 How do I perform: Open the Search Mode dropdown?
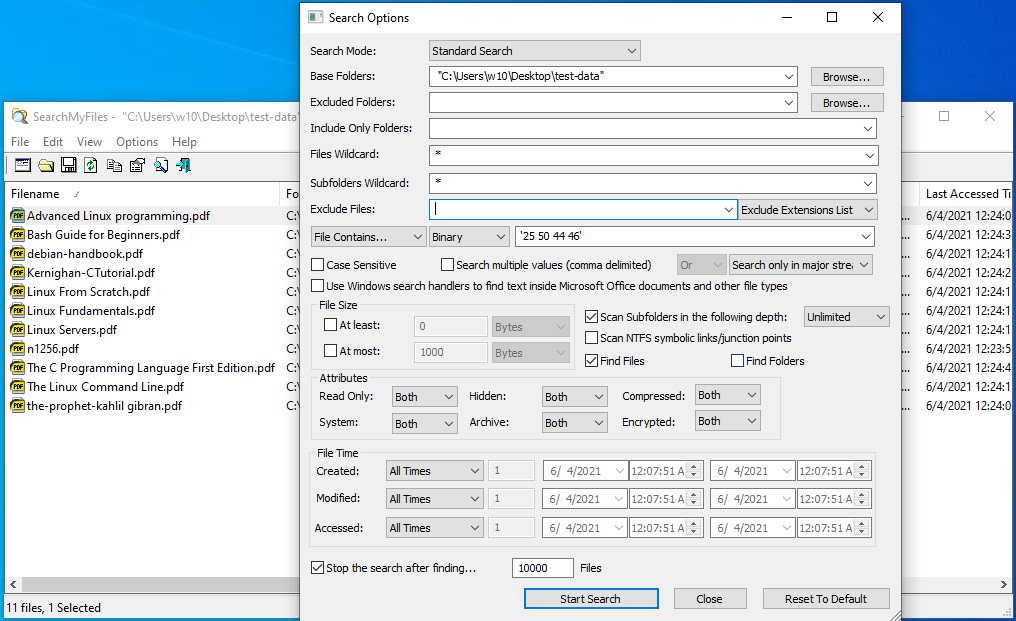coord(535,51)
